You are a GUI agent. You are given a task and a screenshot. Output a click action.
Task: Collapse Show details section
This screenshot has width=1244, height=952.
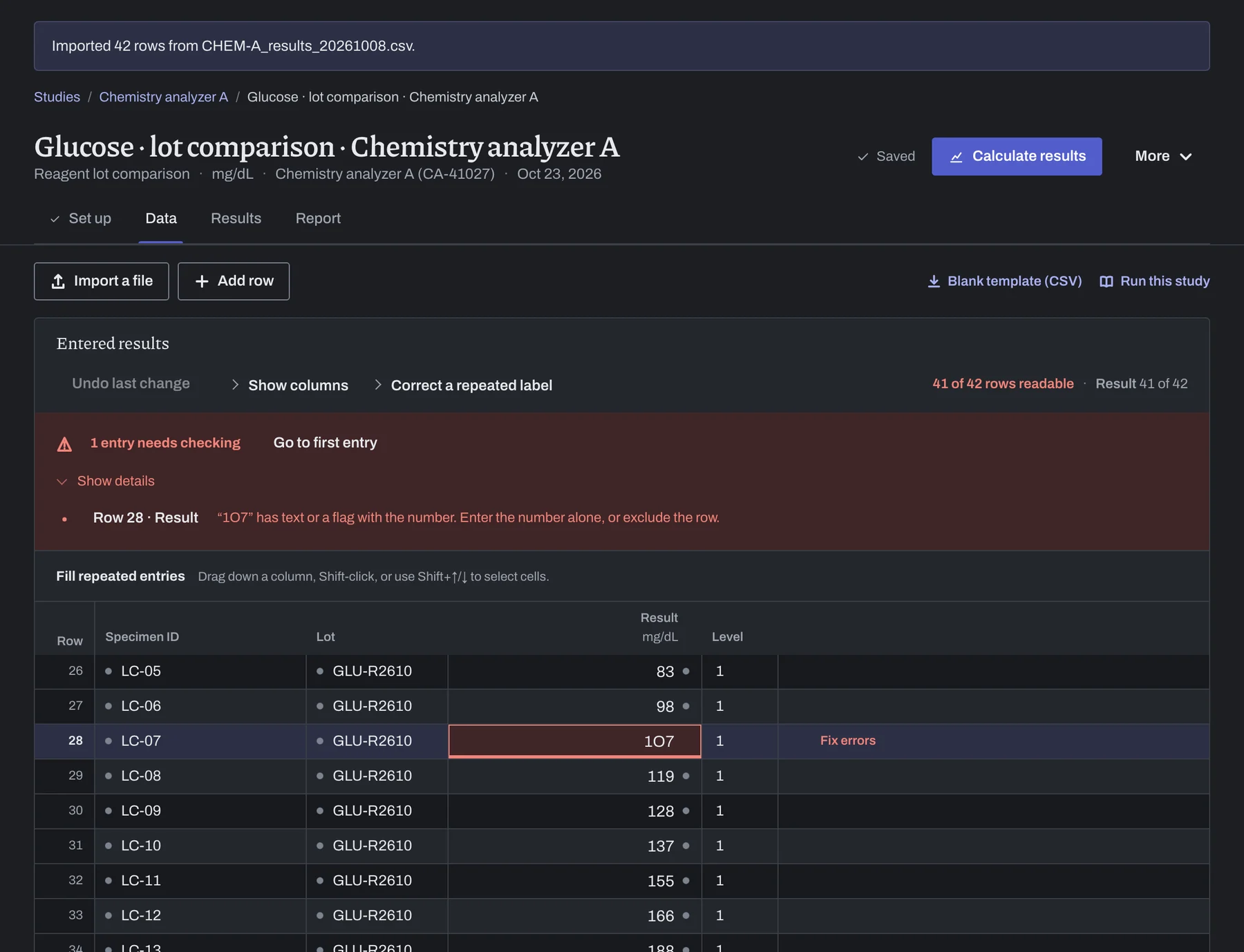106,481
